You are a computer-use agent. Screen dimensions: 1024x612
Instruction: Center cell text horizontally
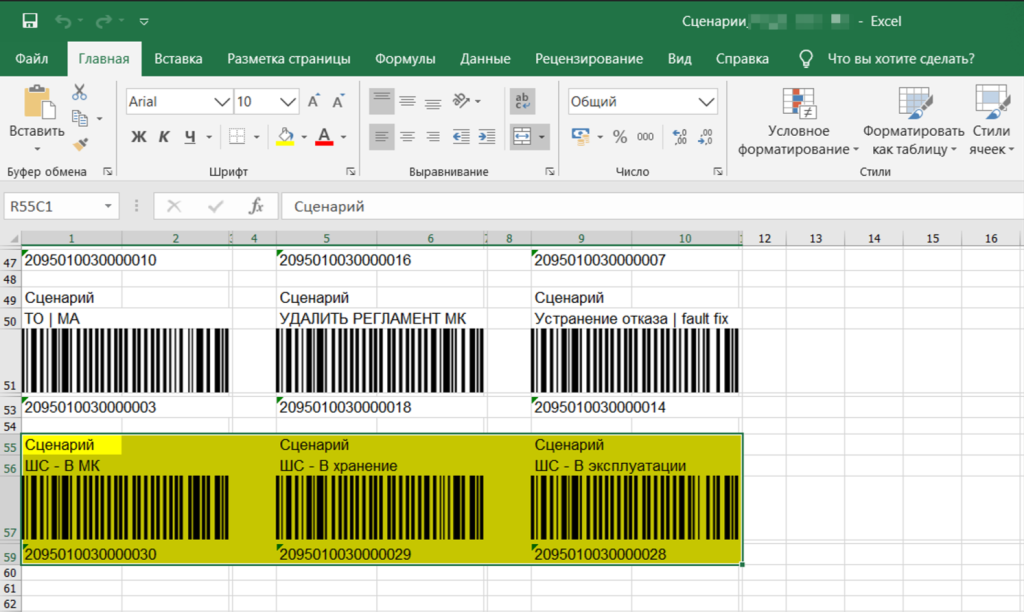pyautogui.click(x=408, y=137)
